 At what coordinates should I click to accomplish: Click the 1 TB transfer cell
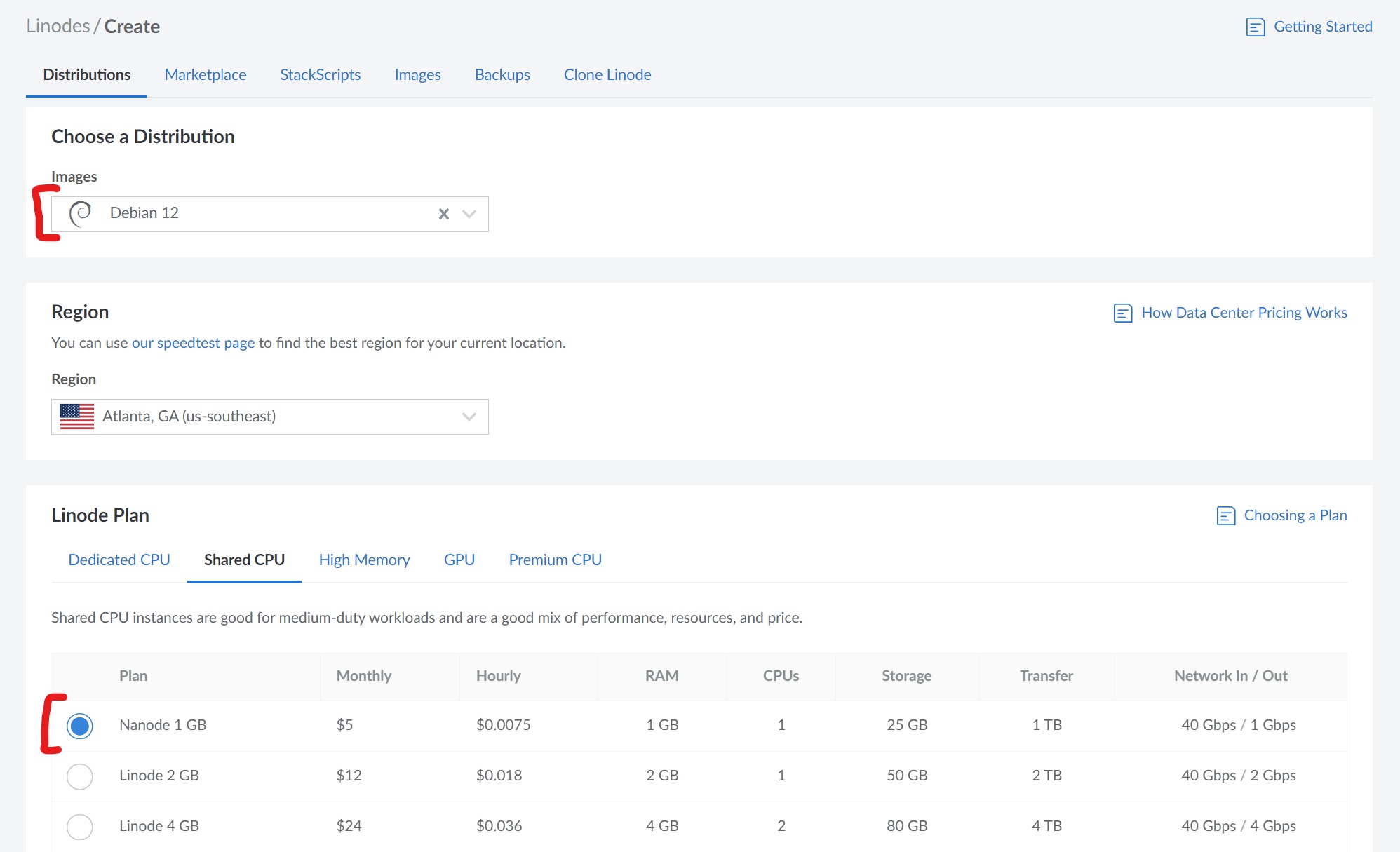[x=1046, y=725]
